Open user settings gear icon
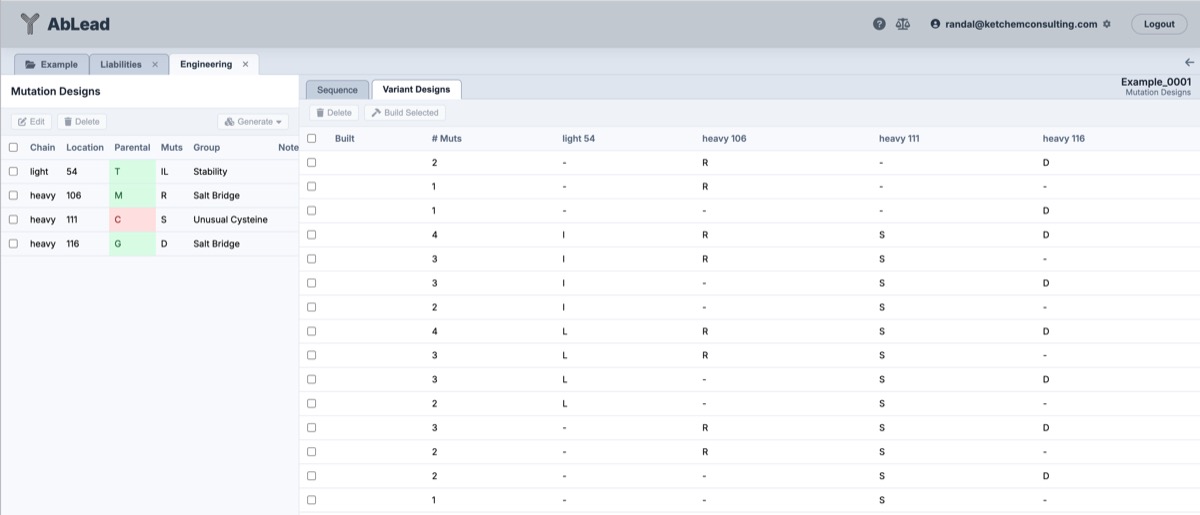The height and width of the screenshot is (515, 1200). coord(1107,24)
